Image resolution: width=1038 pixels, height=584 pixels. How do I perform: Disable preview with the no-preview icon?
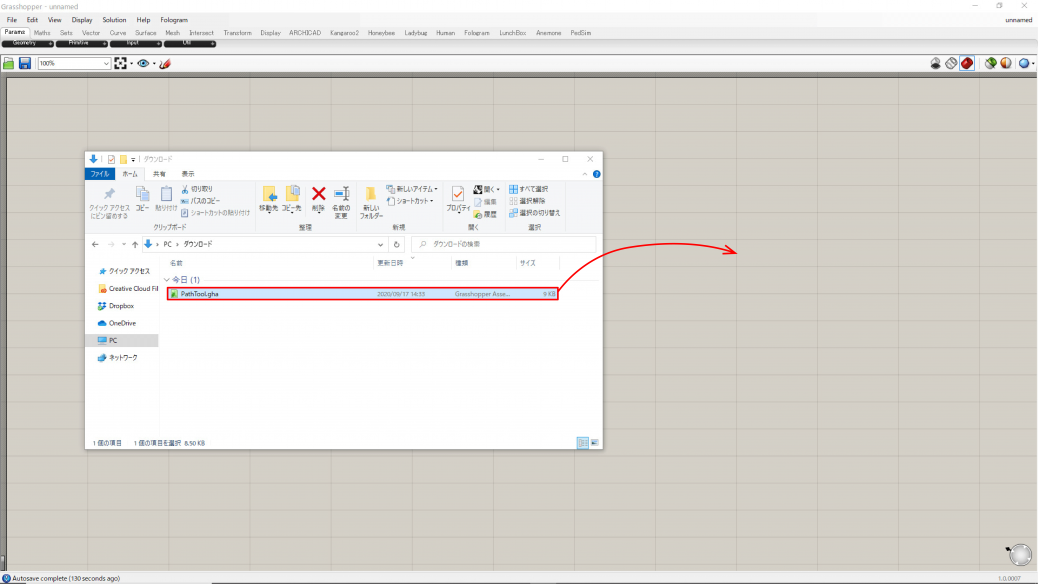pyautogui.click(x=936, y=63)
